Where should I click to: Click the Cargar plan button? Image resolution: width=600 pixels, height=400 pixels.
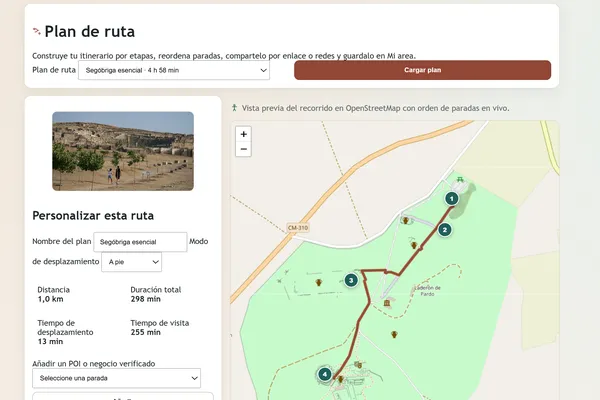422,70
